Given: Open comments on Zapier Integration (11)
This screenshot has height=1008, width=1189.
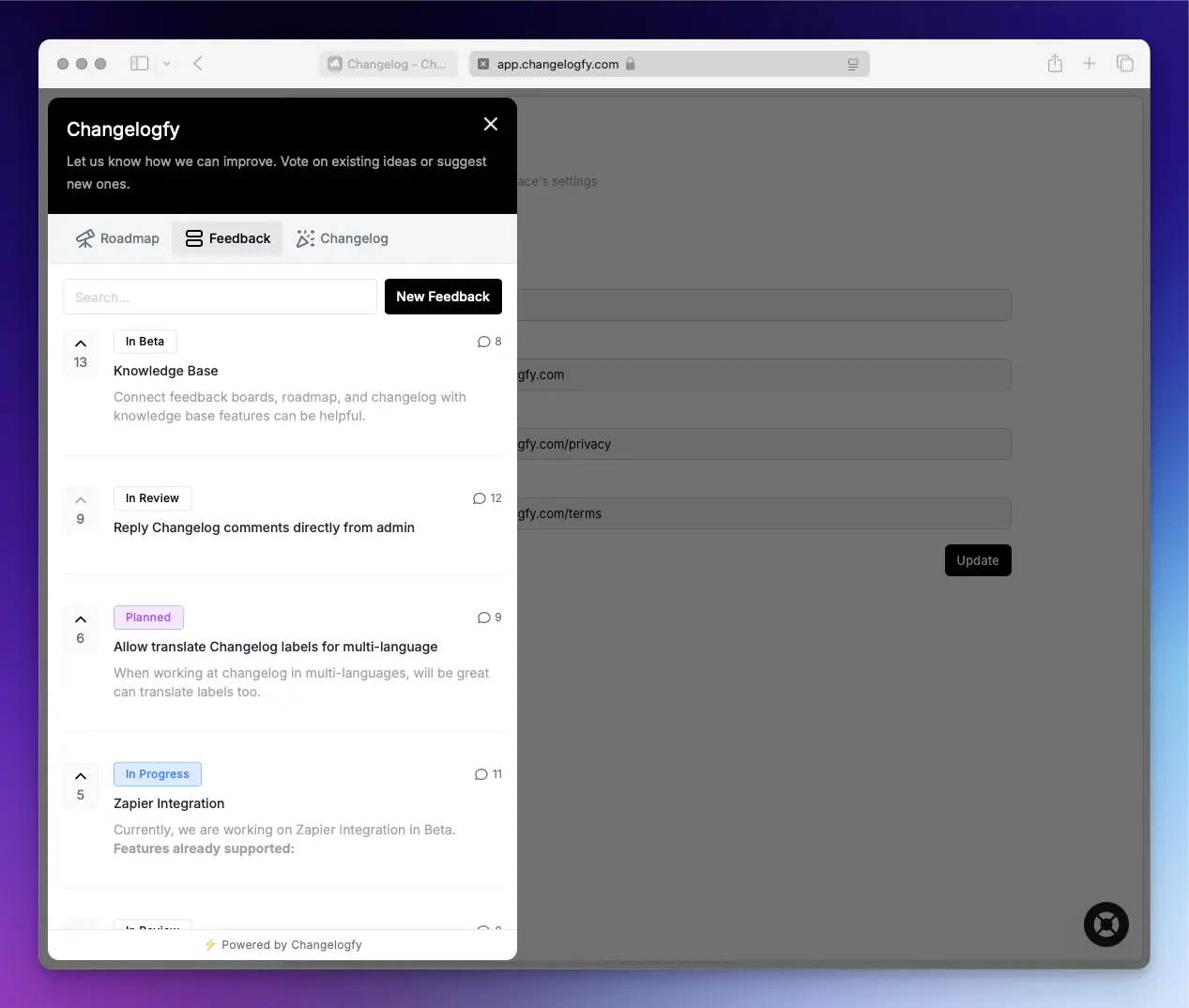Looking at the screenshot, I should (x=488, y=774).
